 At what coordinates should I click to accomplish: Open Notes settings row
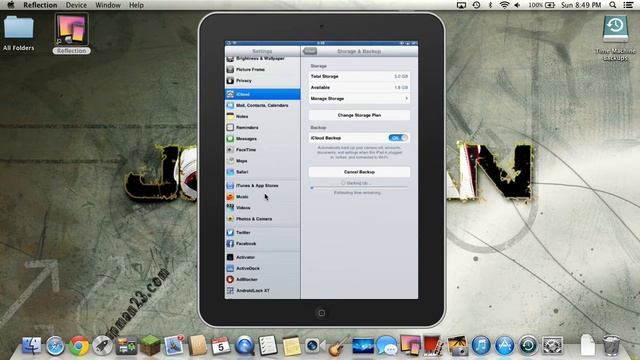click(x=262, y=116)
